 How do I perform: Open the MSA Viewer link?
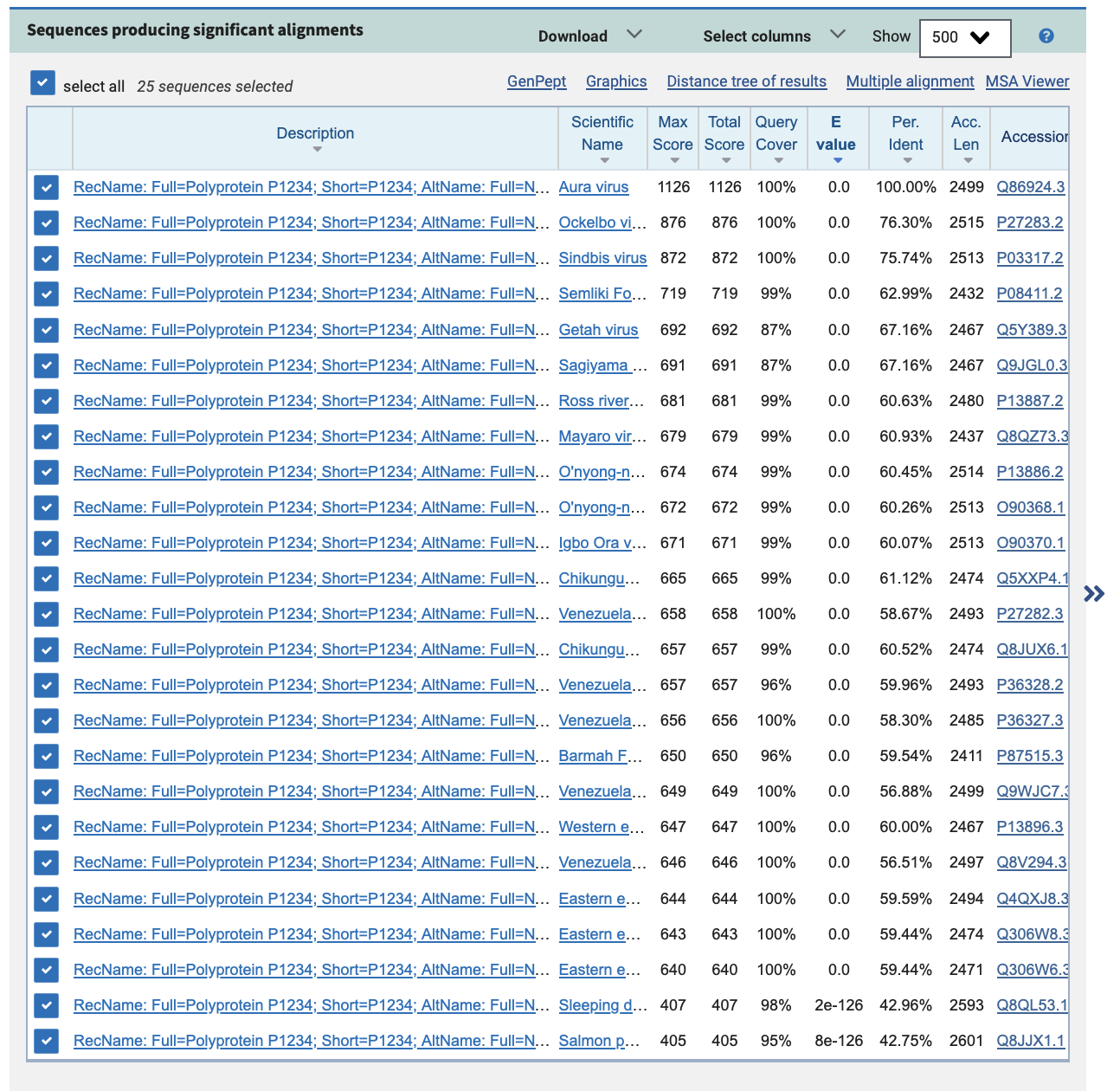pos(1027,81)
